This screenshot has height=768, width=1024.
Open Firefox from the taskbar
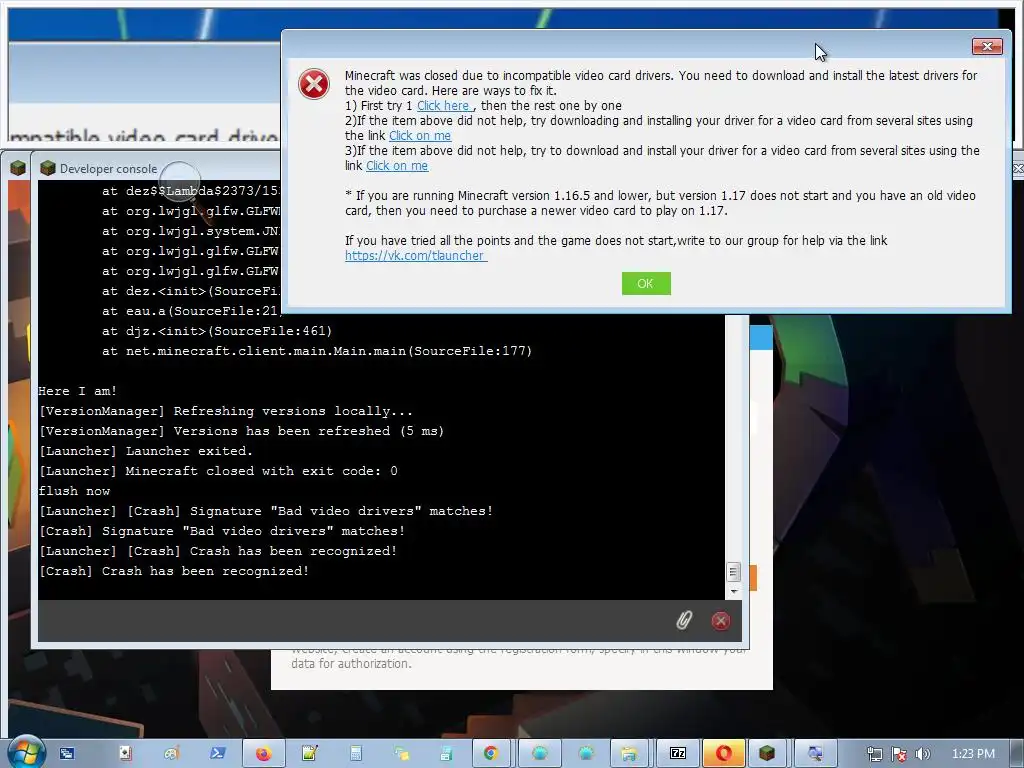[x=264, y=754]
